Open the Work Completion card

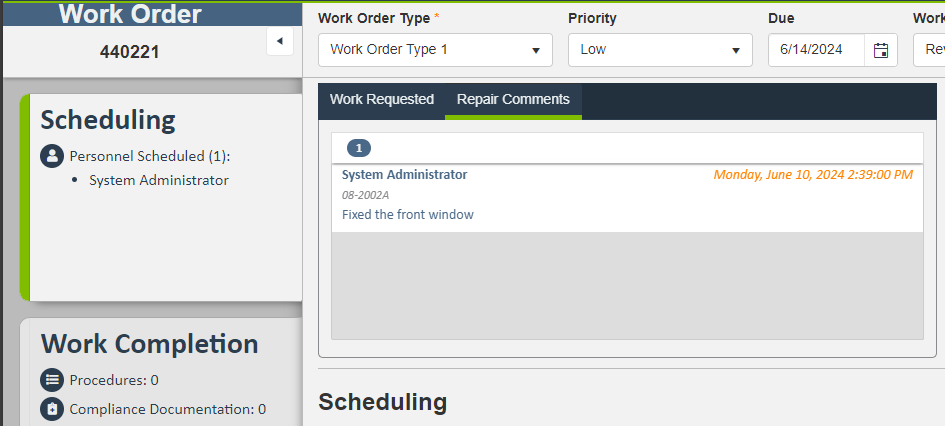[x=150, y=344]
